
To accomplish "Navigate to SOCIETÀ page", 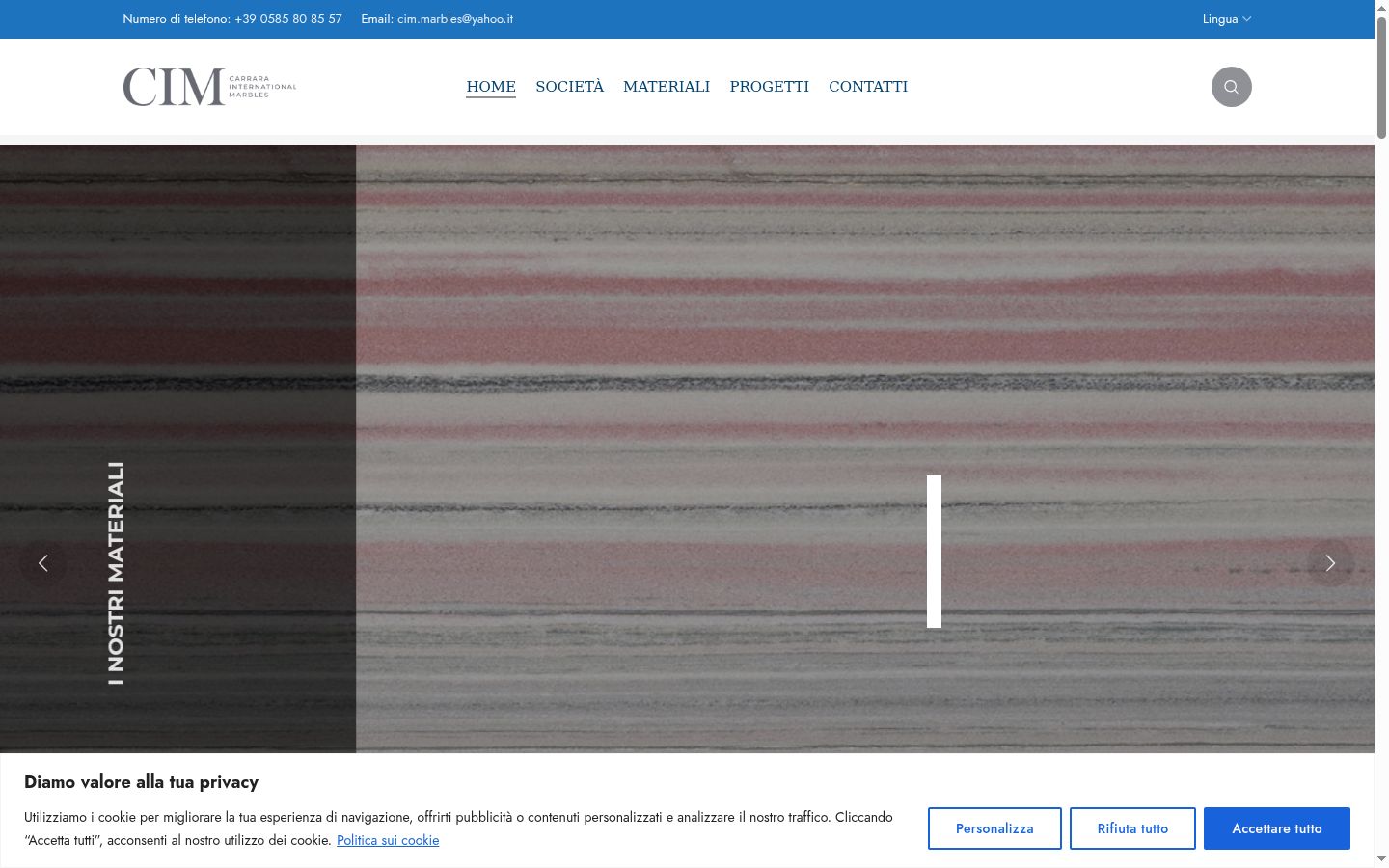I will pyautogui.click(x=569, y=87).
